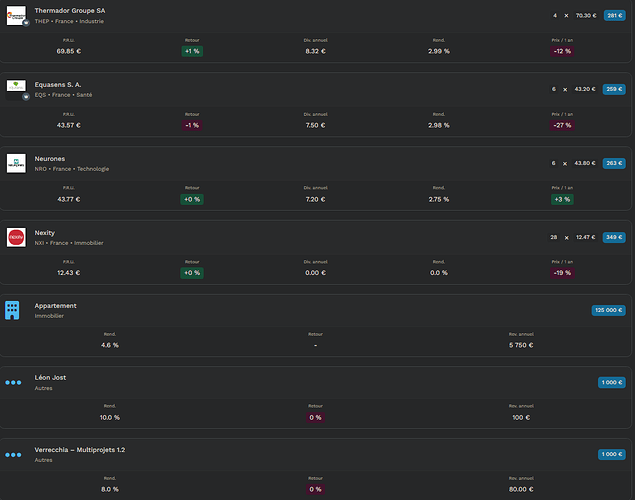Click Verrecchia's annual income 80.00 €
This screenshot has height=500, width=635.
521,489
